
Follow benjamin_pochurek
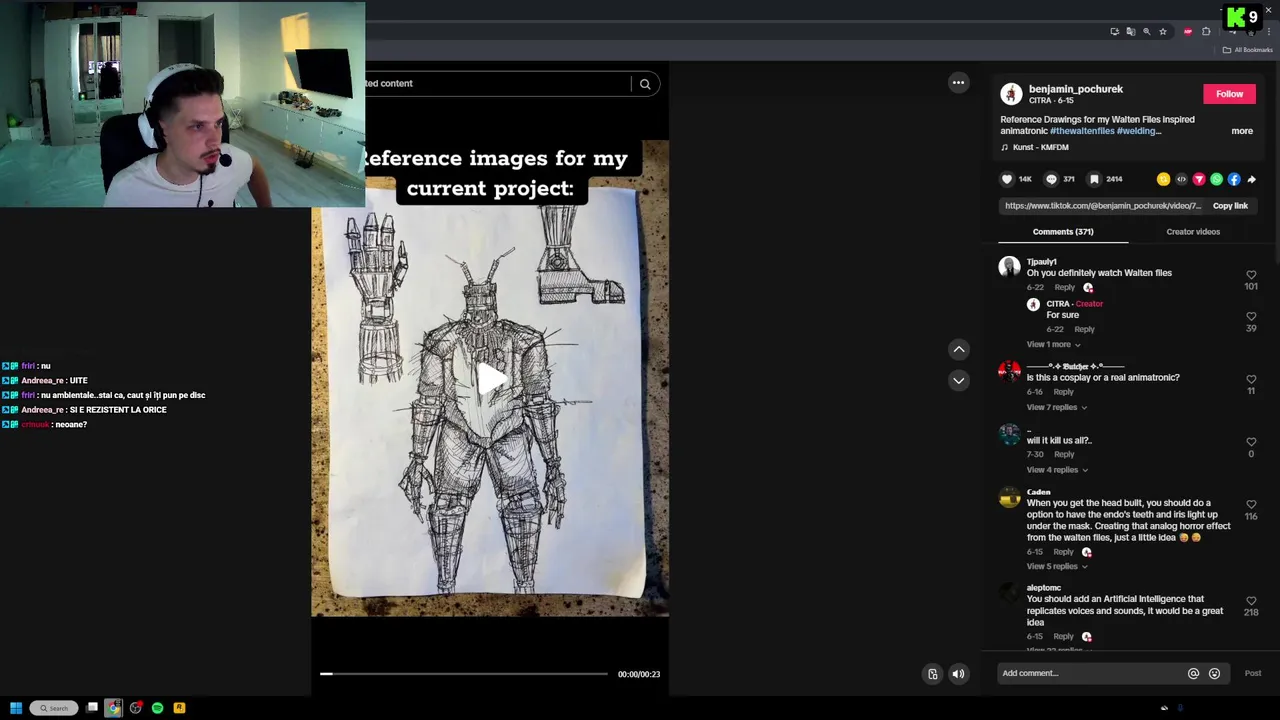(1229, 94)
